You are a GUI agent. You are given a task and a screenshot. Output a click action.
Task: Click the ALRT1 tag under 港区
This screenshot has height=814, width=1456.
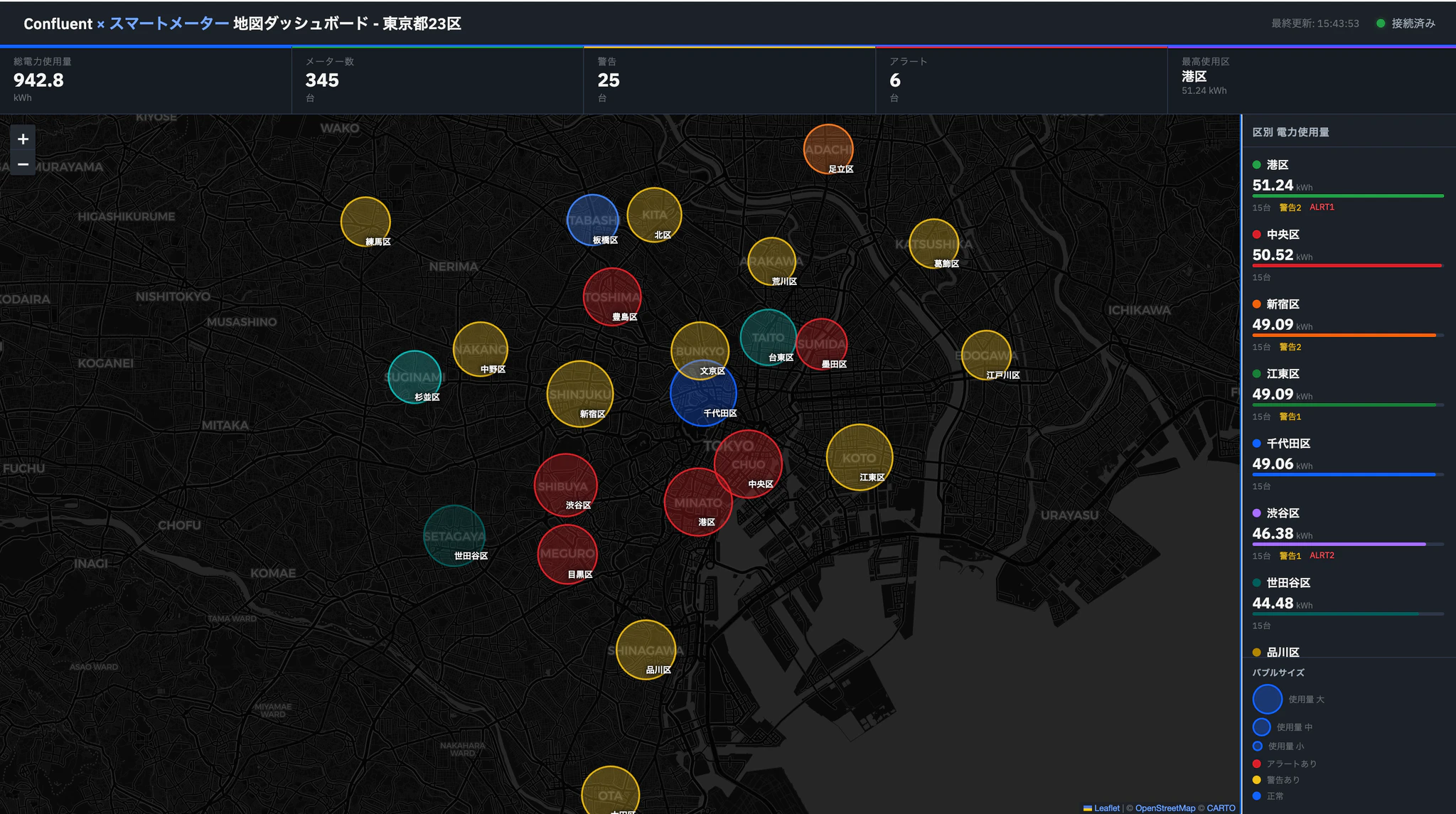pyautogui.click(x=1322, y=208)
